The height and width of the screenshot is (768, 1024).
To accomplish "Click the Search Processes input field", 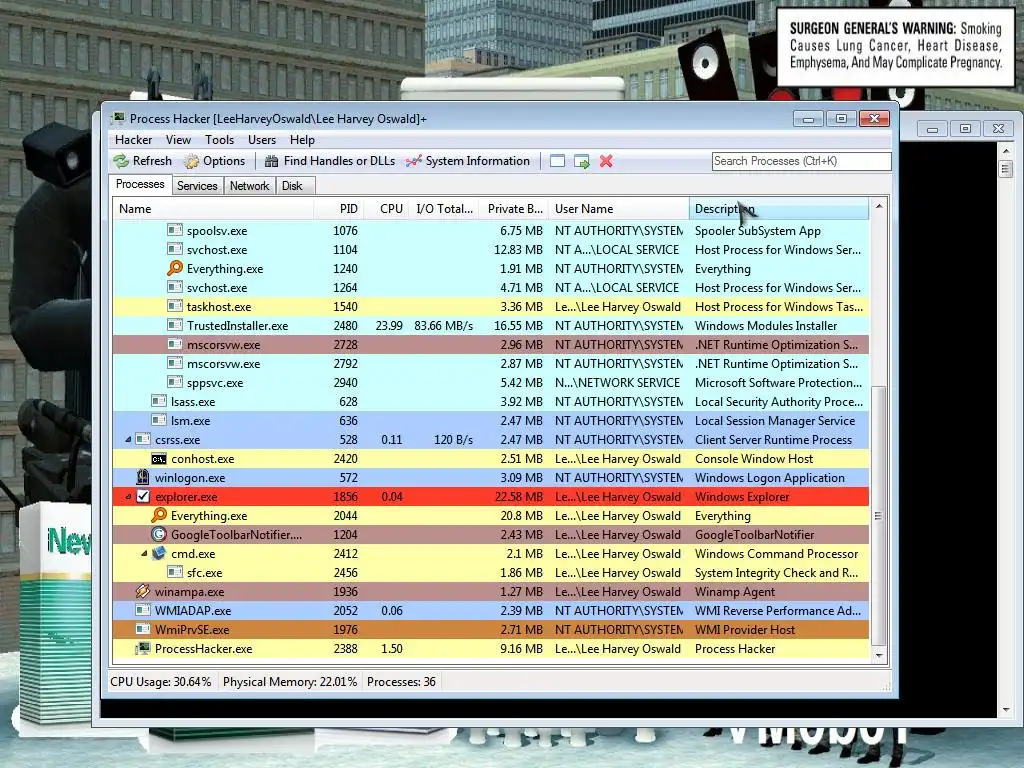I will coord(801,161).
